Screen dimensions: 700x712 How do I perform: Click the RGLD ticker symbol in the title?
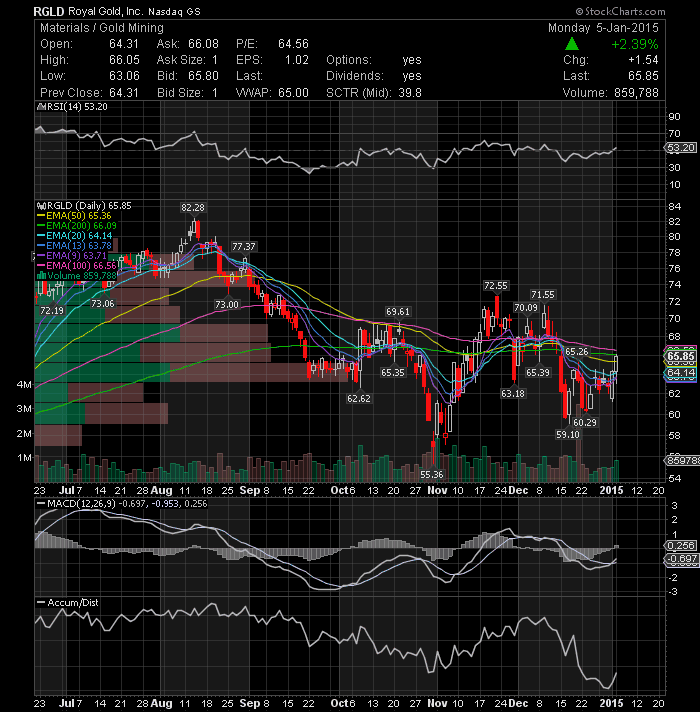pyautogui.click(x=49, y=11)
